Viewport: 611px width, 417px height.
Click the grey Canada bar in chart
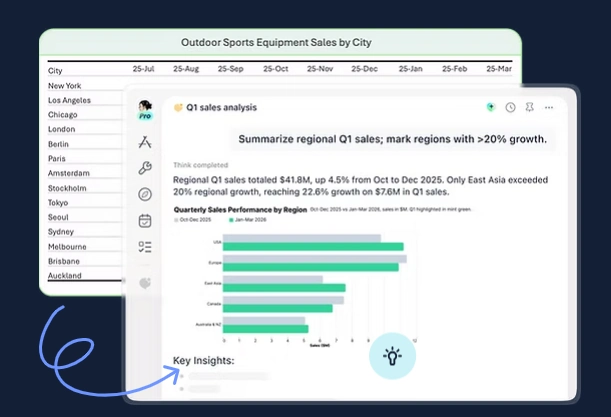[x=283, y=300]
